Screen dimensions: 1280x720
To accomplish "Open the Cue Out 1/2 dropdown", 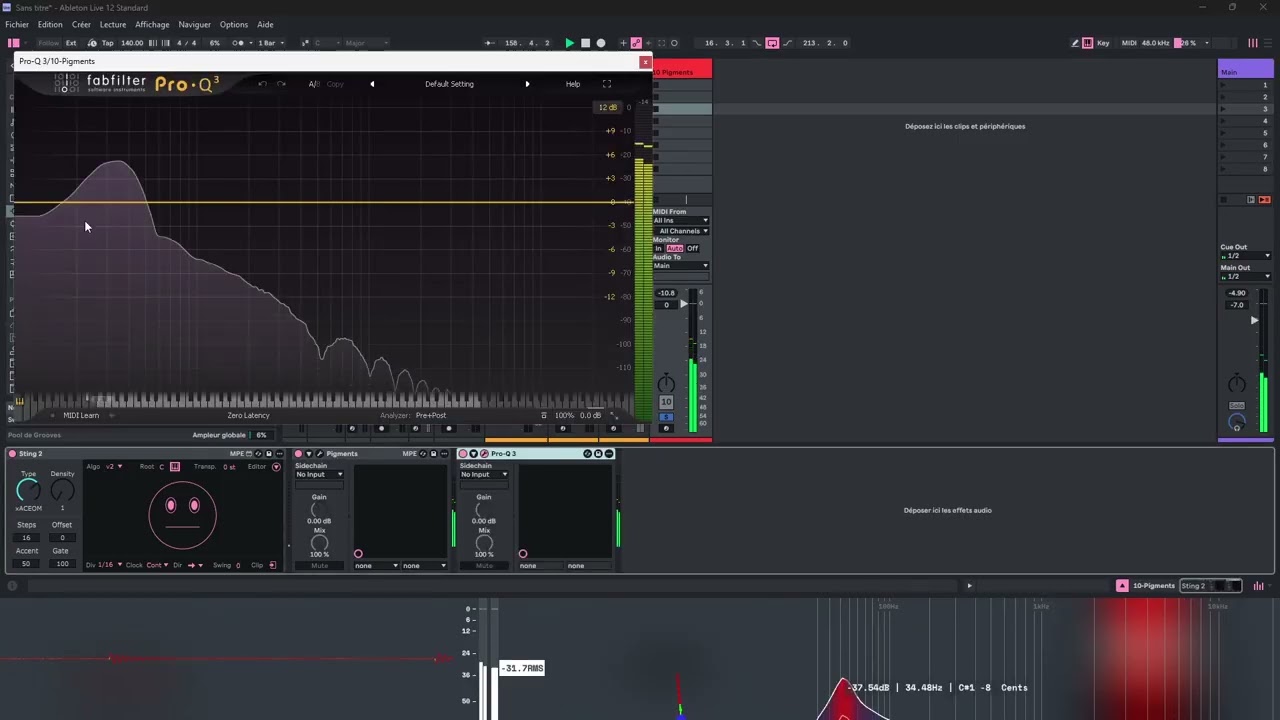I will tap(1246, 256).
